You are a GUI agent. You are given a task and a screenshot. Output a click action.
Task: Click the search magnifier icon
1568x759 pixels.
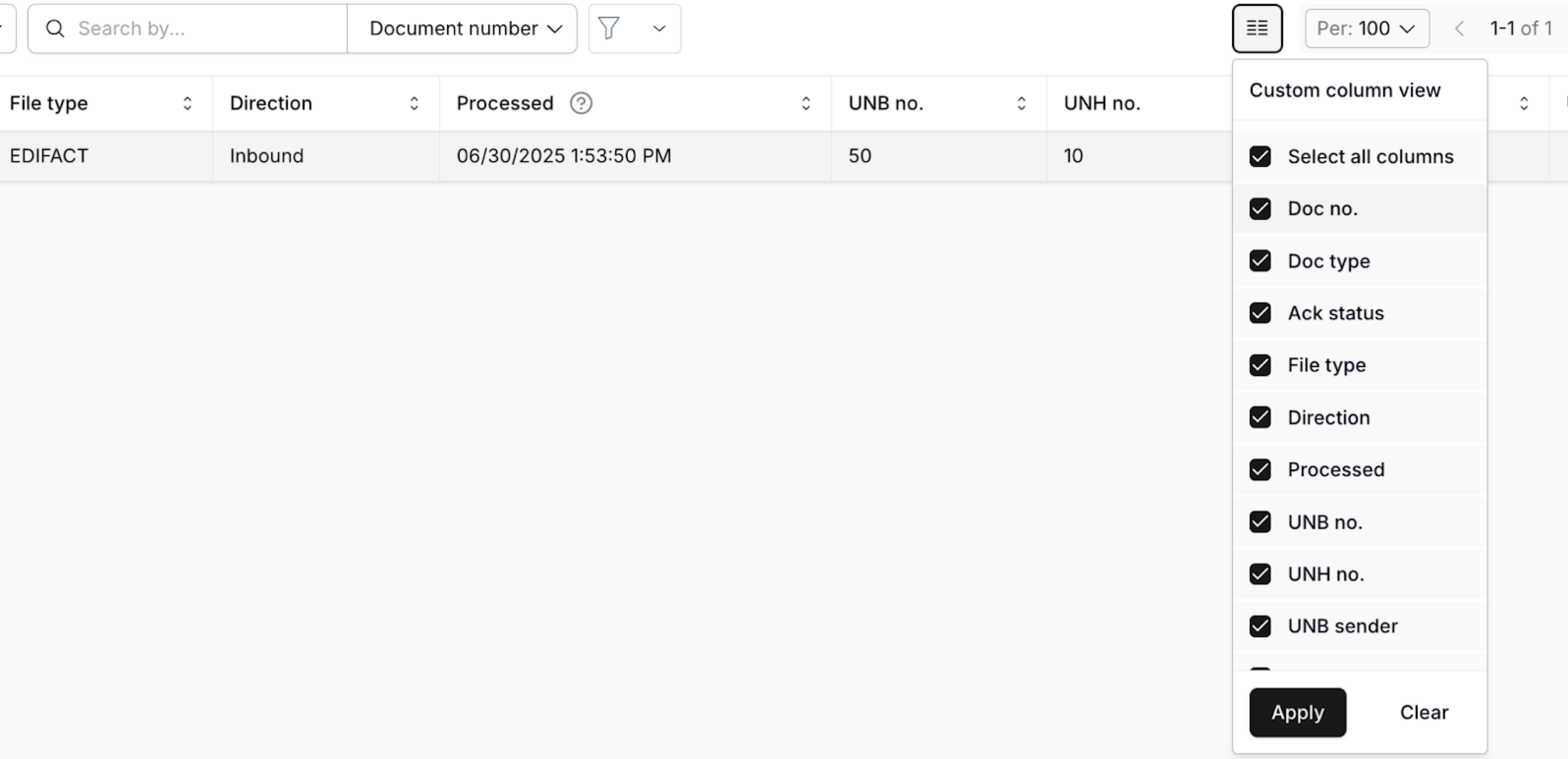pyautogui.click(x=56, y=28)
